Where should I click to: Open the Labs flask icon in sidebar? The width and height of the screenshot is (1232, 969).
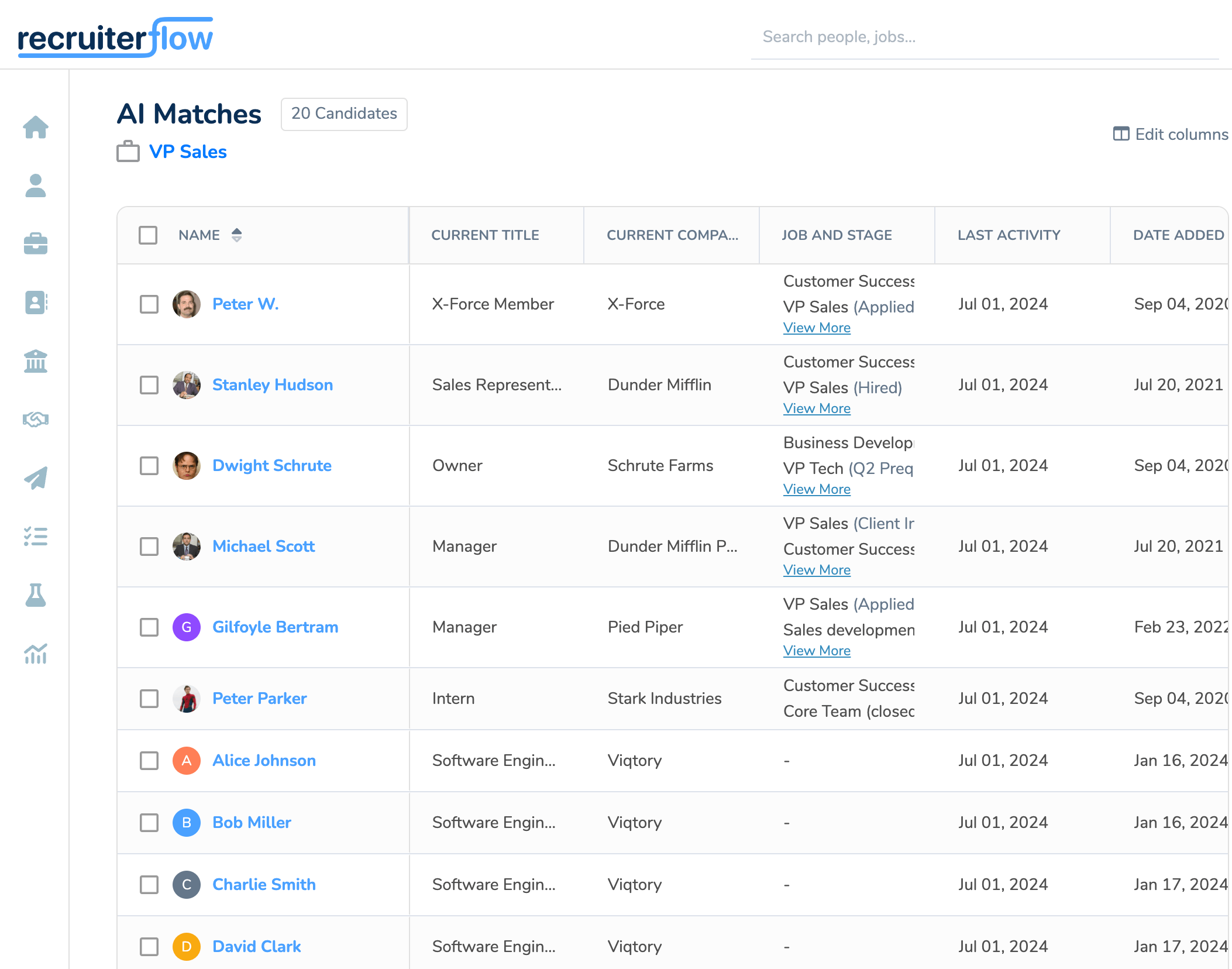(x=36, y=595)
